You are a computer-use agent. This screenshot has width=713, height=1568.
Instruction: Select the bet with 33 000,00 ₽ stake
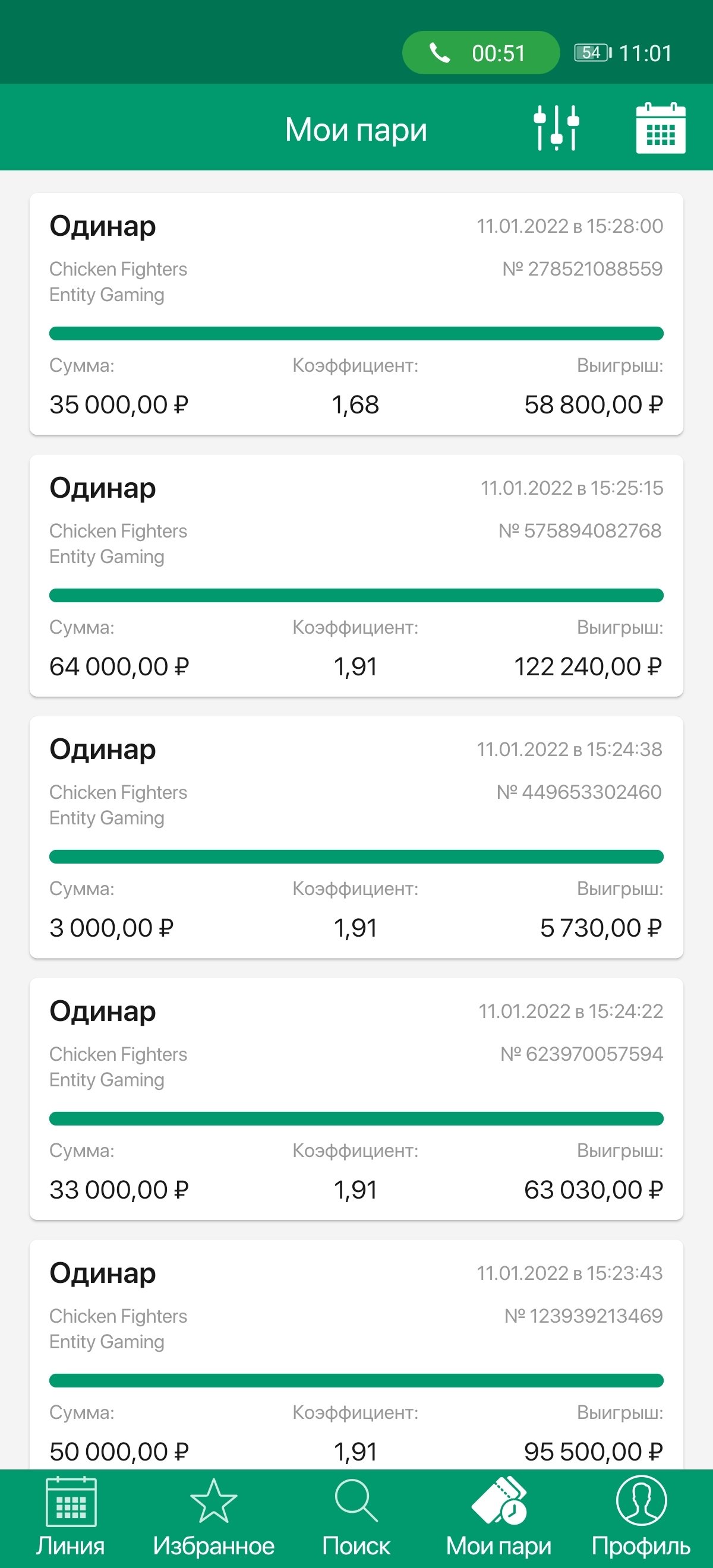[x=119, y=1190]
